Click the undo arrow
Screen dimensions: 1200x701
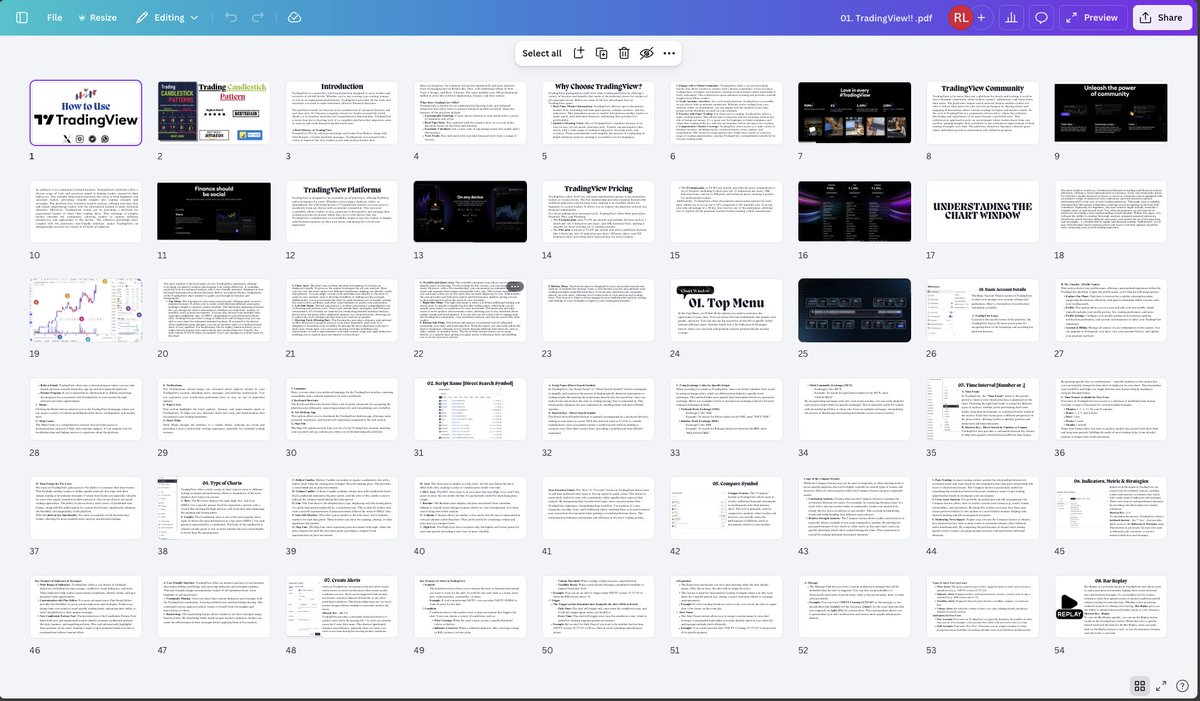231,18
